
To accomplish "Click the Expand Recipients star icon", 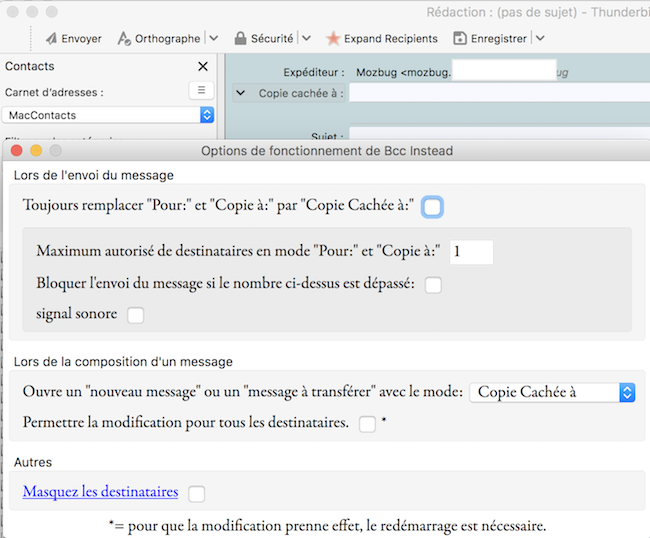I will (x=333, y=39).
